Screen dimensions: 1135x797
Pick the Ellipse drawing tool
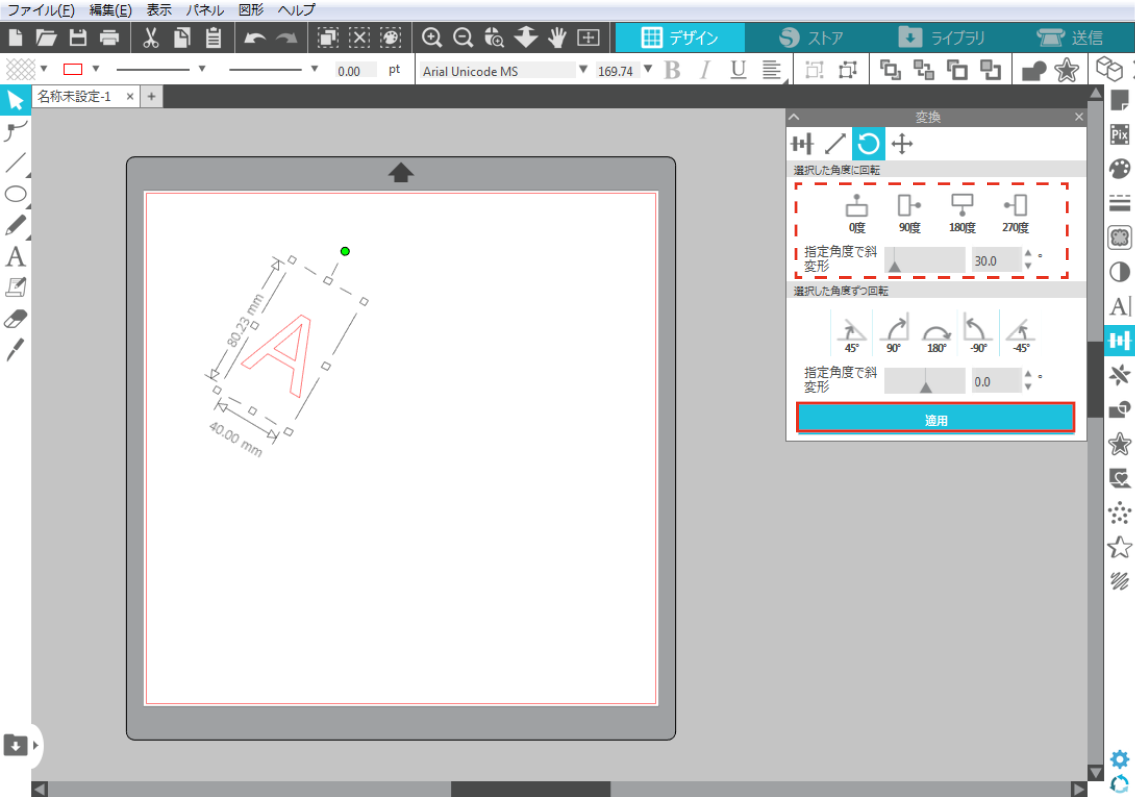click(x=15, y=194)
